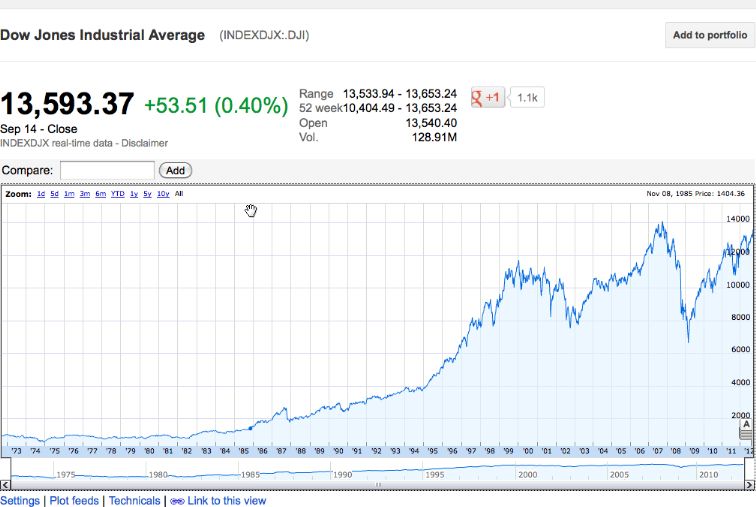Click the (INDEXDJX:.DJI) ticker symbol

[x=264, y=35]
